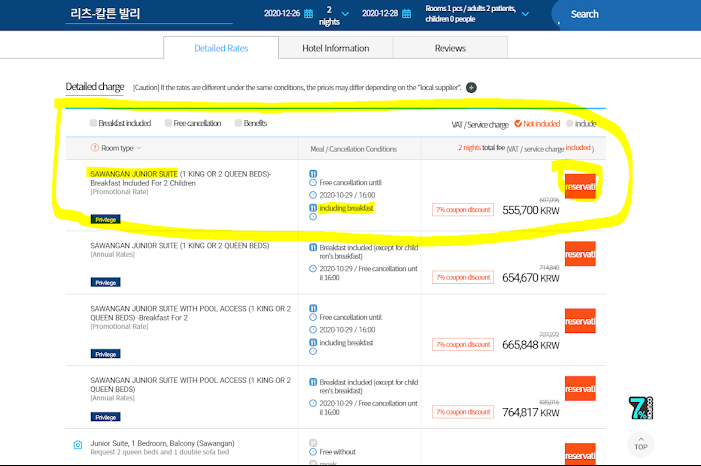This screenshot has width=701, height=466.
Task: Click Privilege badge on pool access Annual Rates row
Action: point(106,417)
